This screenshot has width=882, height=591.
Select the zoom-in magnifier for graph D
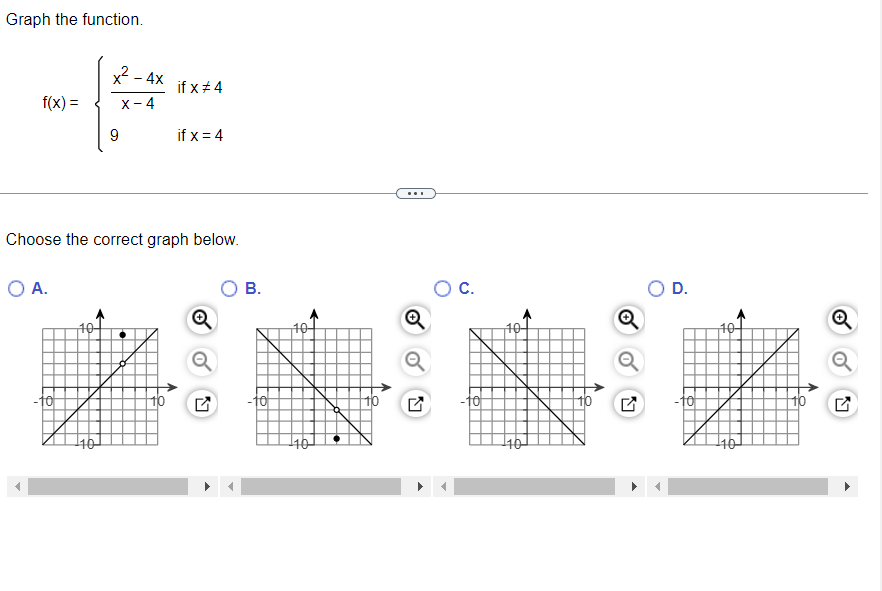pos(841,318)
